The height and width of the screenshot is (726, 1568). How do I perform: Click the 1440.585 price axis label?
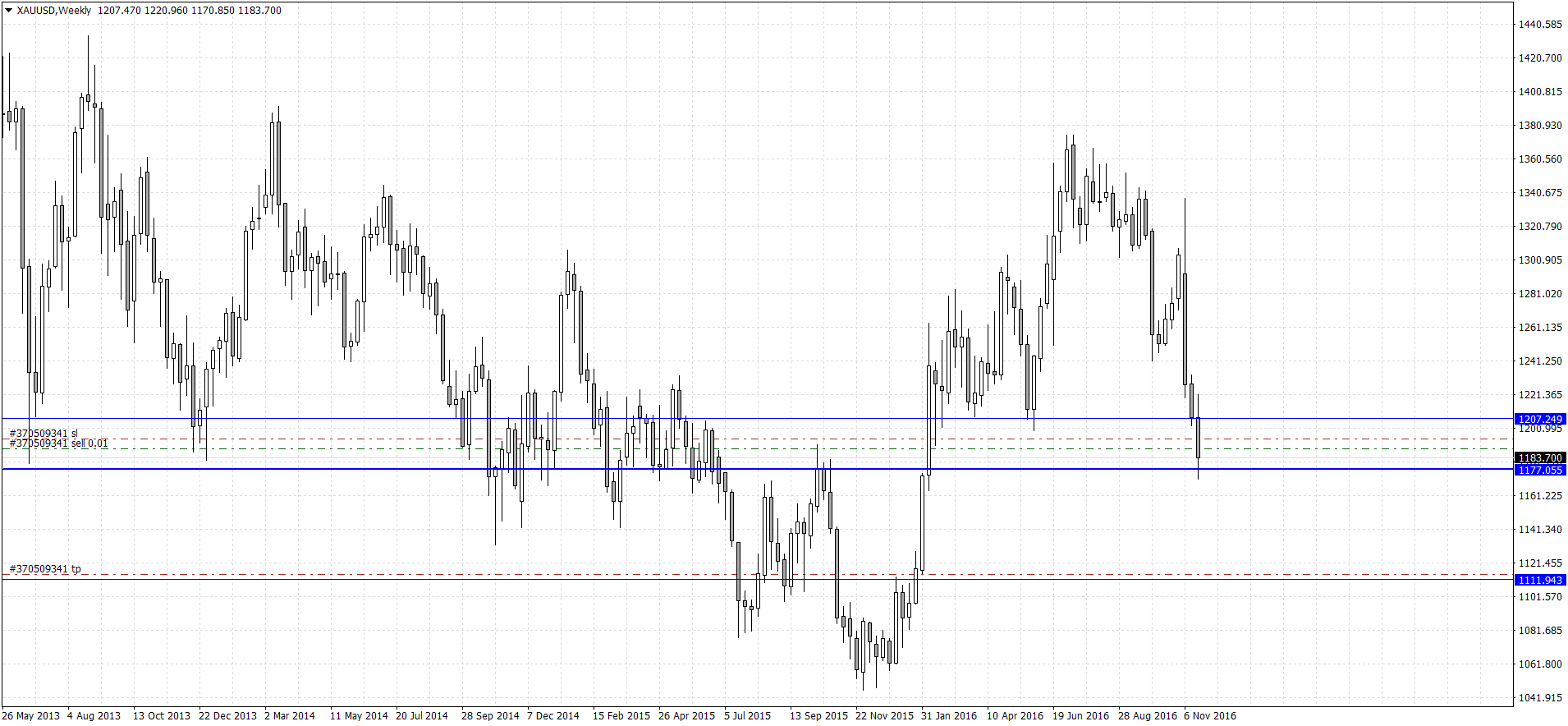click(1540, 25)
